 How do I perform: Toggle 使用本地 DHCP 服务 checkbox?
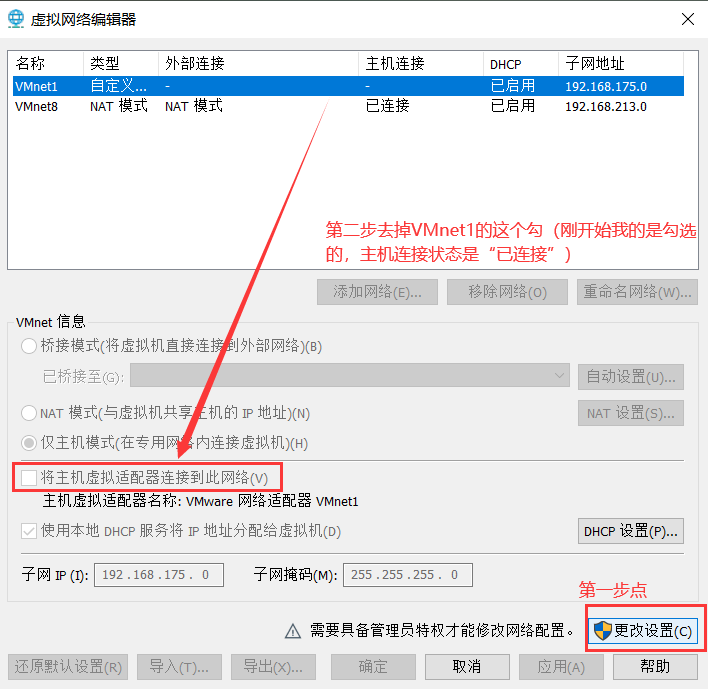(29, 531)
